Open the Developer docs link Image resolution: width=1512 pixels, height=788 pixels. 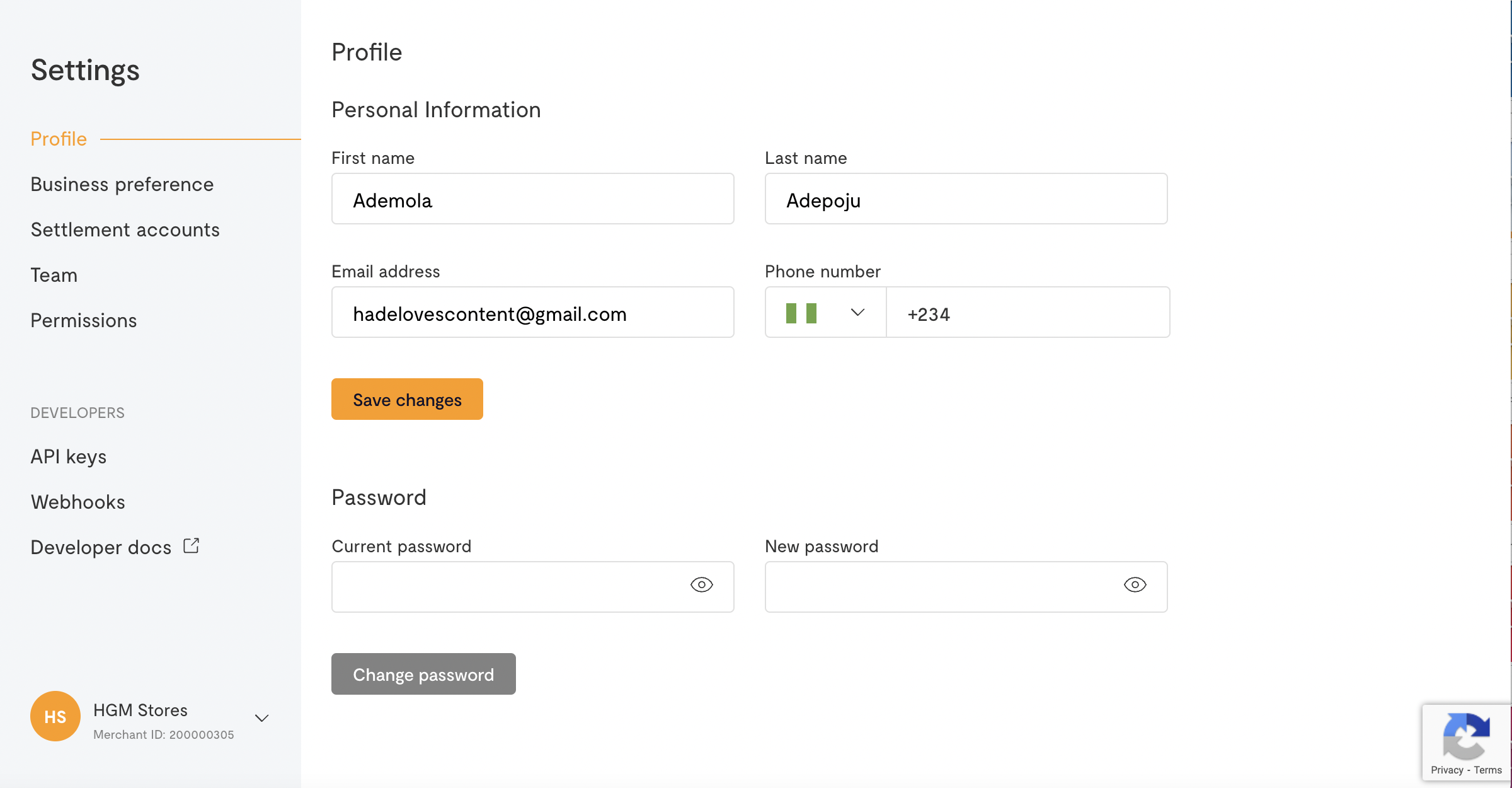coord(101,547)
